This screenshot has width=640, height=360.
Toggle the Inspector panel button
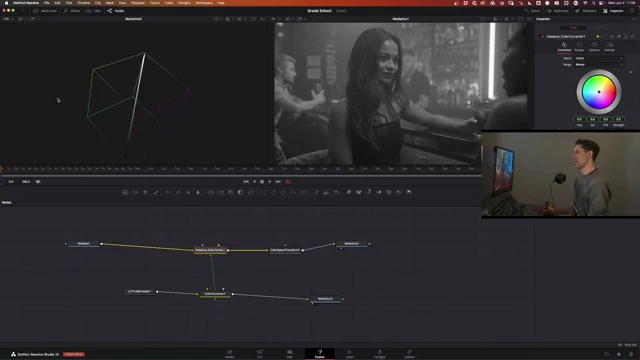click(x=613, y=11)
